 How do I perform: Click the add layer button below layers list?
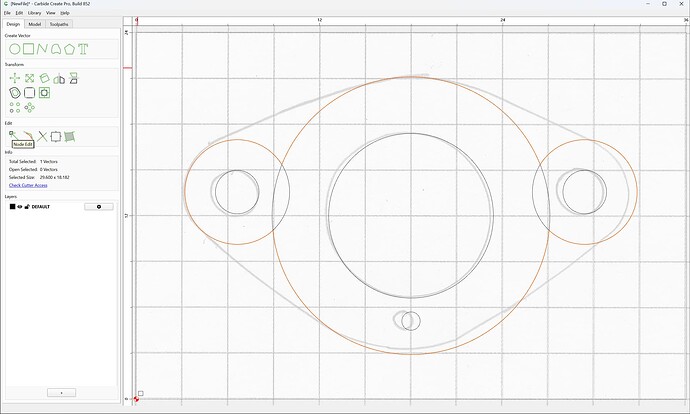61,392
